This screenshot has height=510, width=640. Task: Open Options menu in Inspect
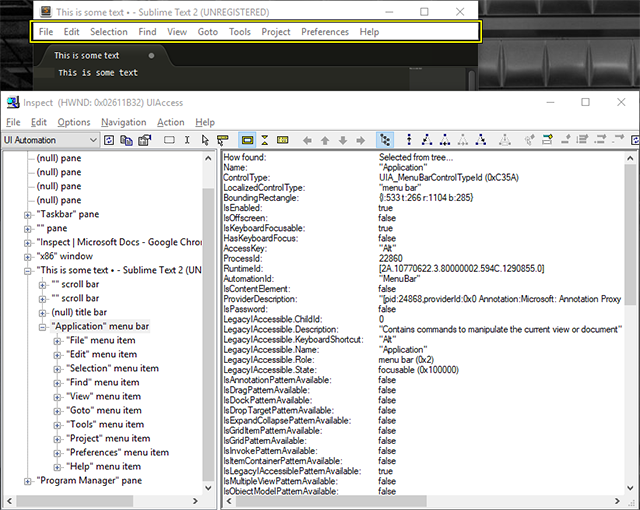click(x=73, y=122)
